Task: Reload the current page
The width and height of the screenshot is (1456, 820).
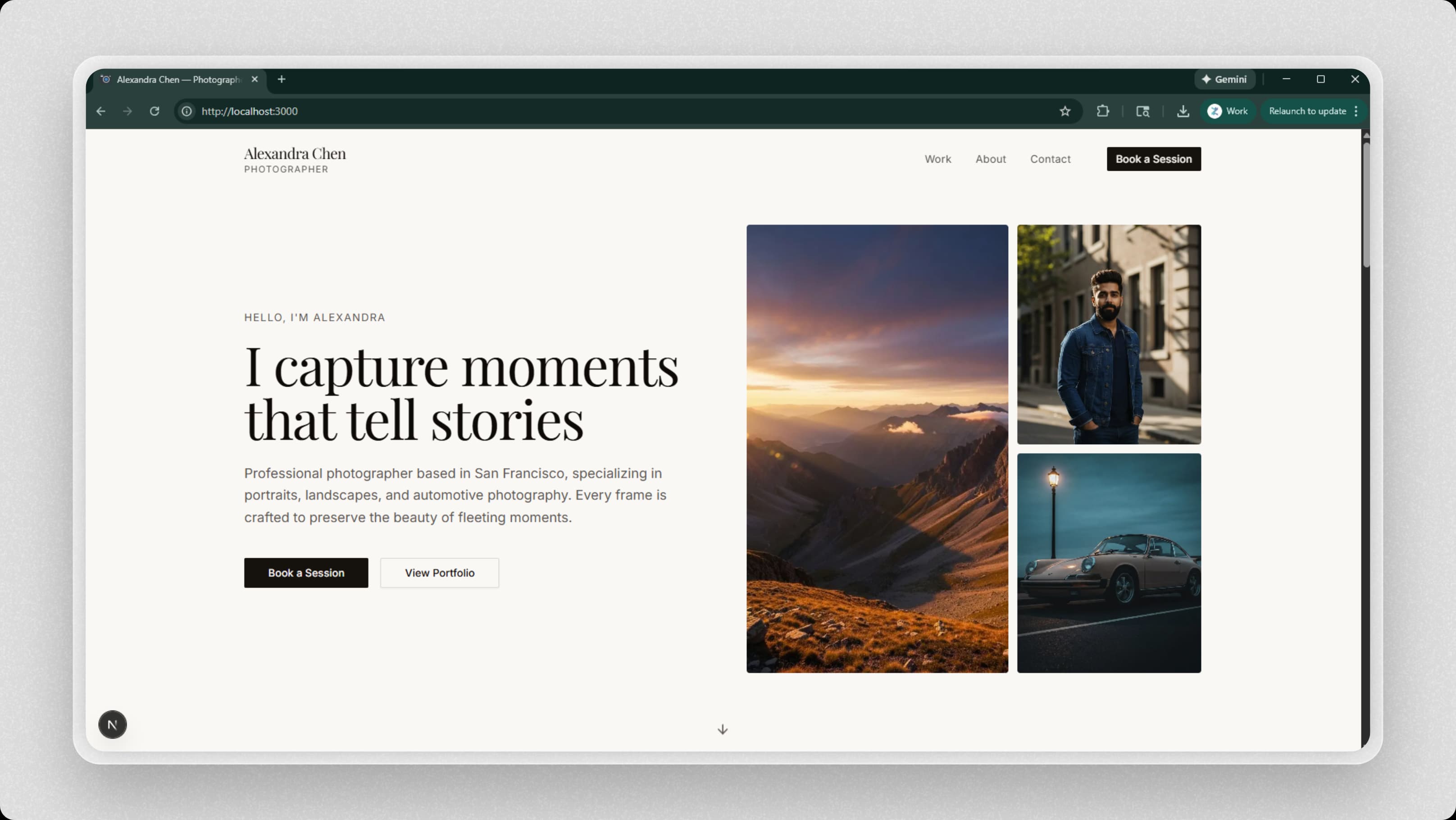Action: pos(155,111)
